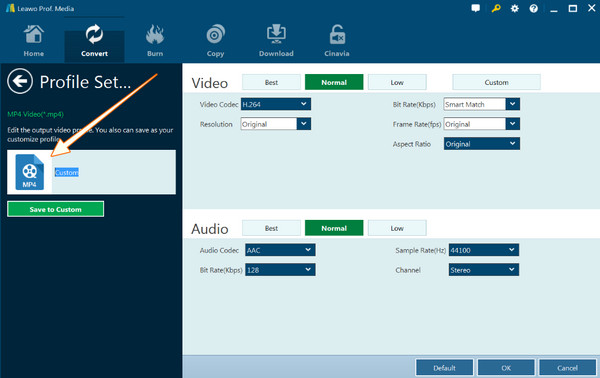Click the Bit Rate Smart Match text field
The height and width of the screenshot is (378, 600).
coord(475,104)
